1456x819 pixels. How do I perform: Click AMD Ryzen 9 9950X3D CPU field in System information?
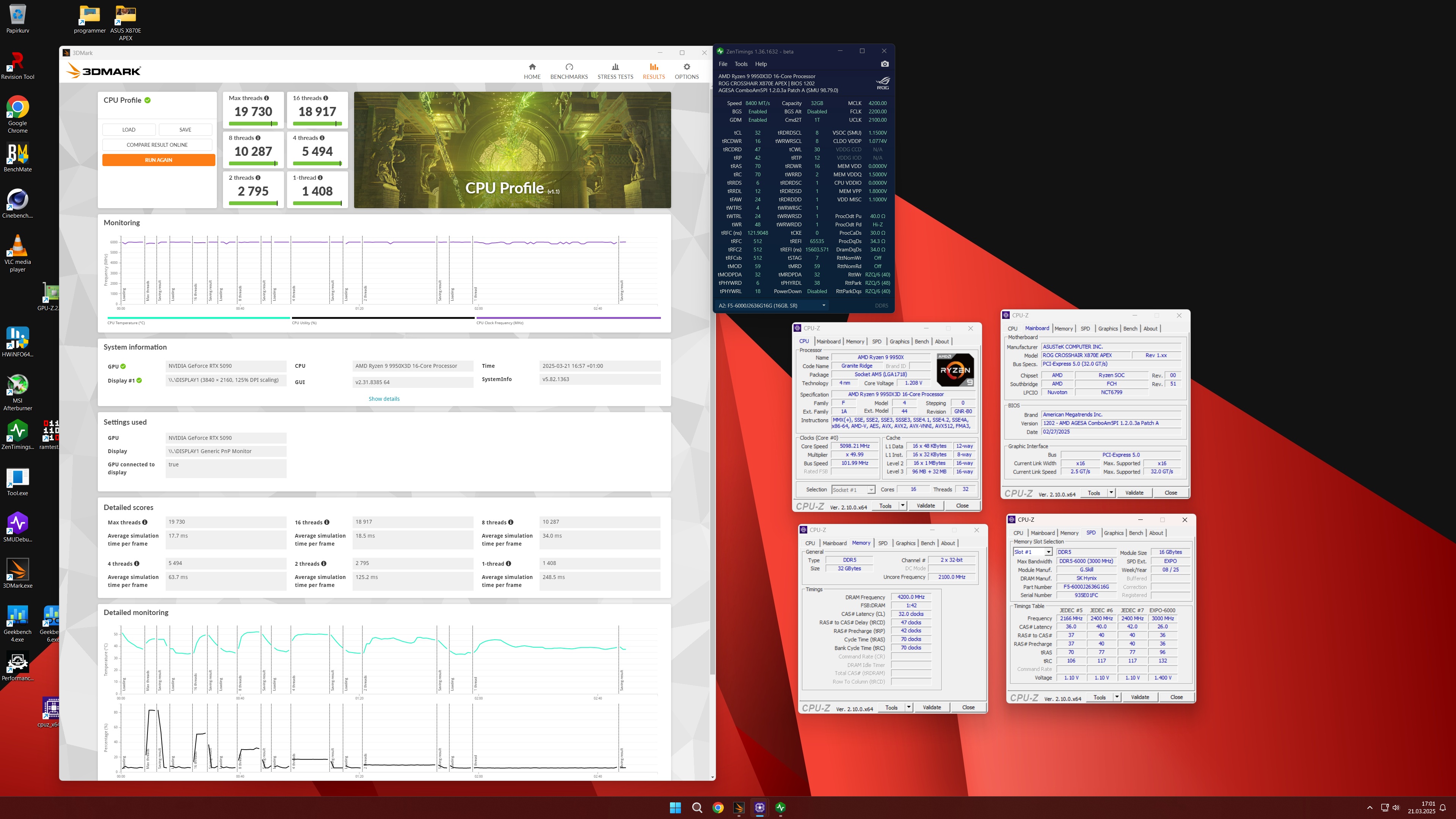[413, 366]
